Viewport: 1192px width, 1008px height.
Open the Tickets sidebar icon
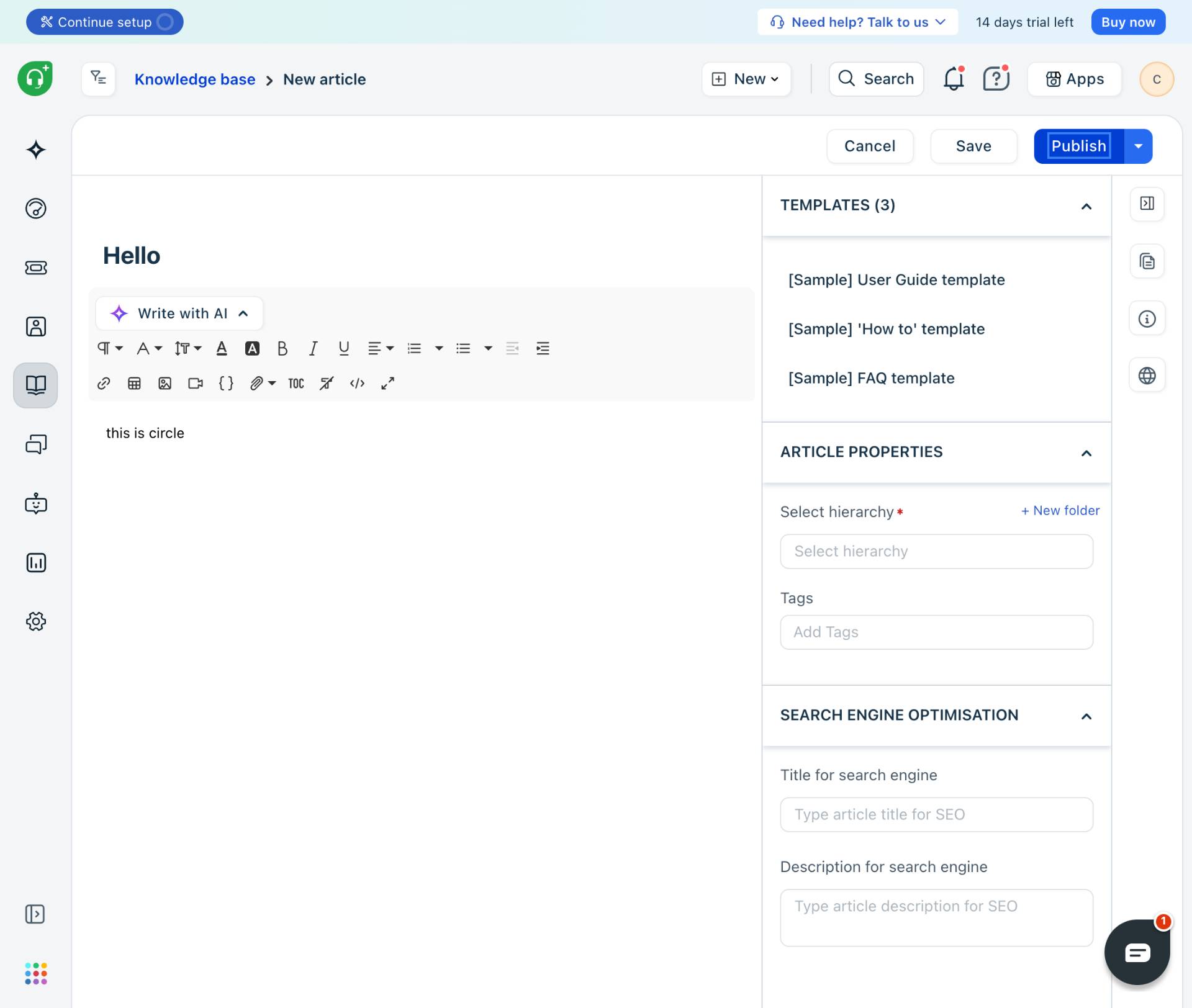pos(36,268)
